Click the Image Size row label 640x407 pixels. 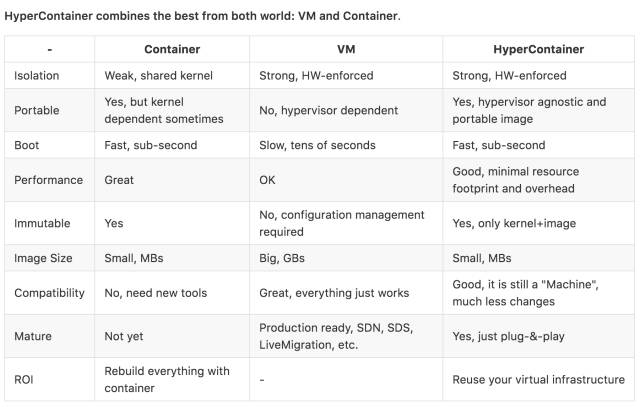[x=43, y=258]
